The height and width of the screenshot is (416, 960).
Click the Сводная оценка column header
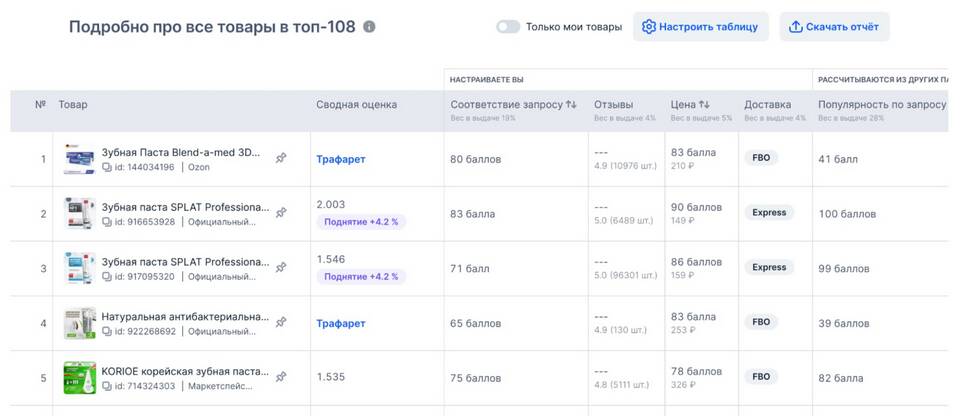pos(356,105)
